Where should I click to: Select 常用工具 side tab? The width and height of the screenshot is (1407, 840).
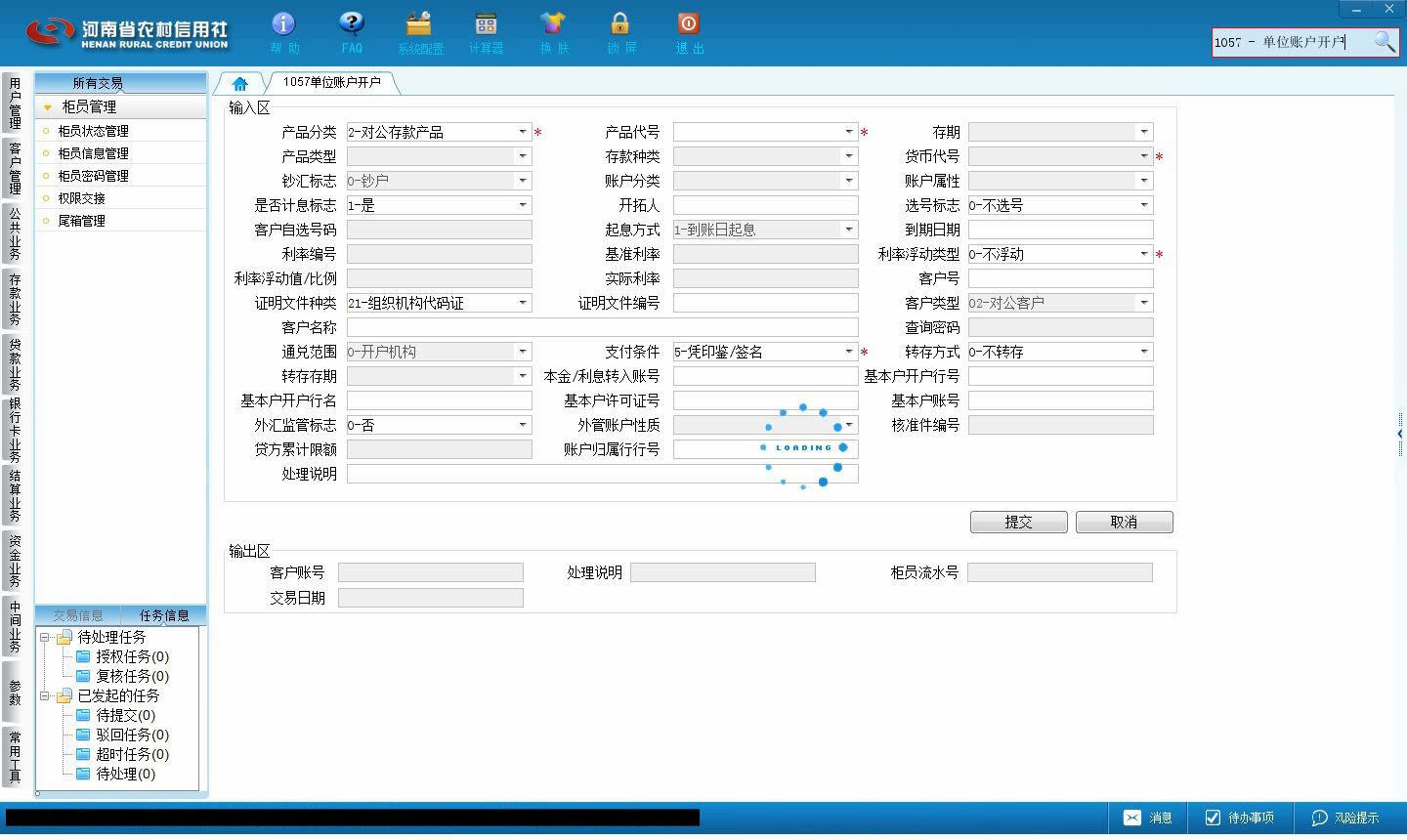[x=15, y=757]
